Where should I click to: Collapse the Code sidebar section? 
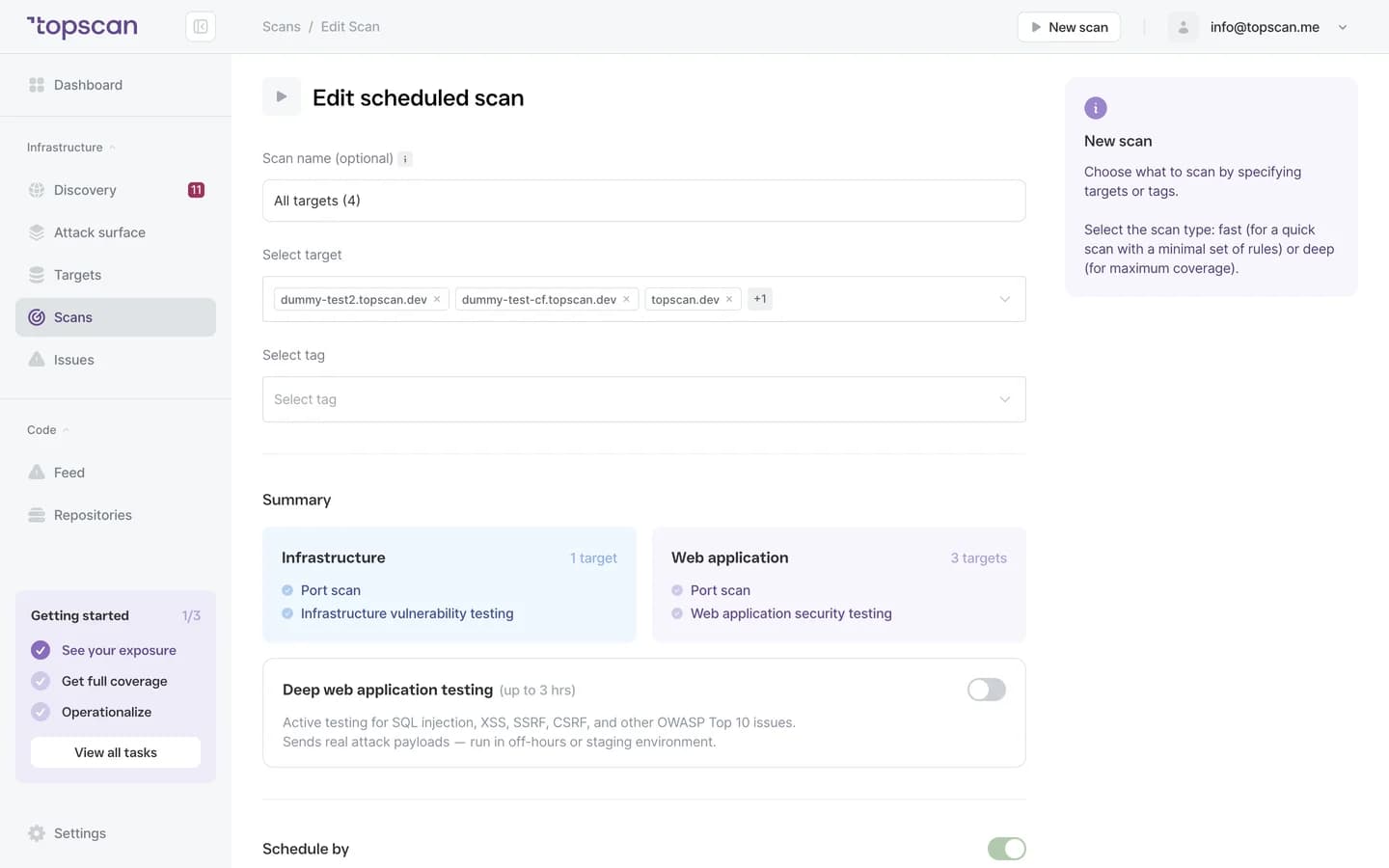click(48, 430)
